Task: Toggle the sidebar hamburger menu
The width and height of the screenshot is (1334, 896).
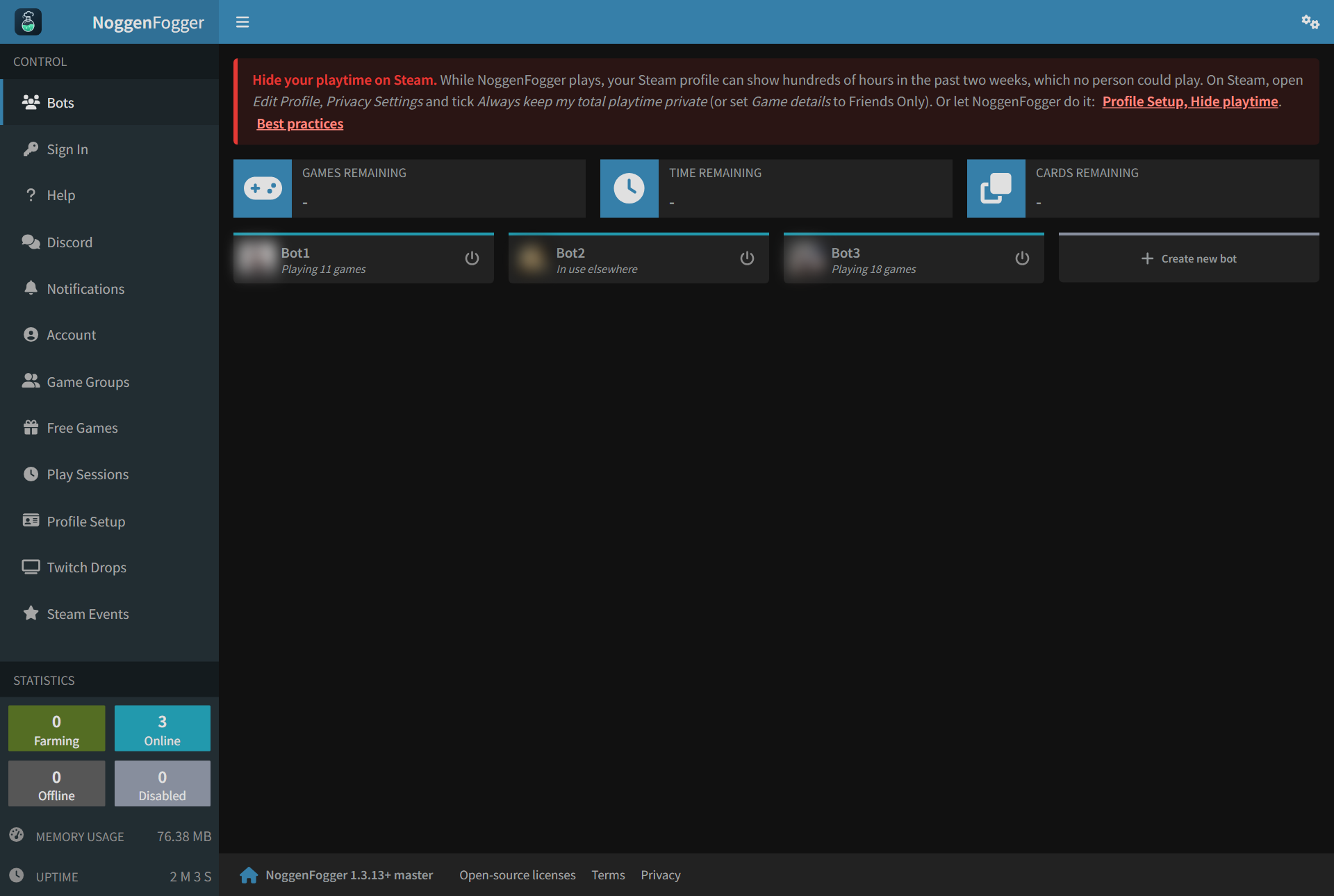Action: click(242, 22)
